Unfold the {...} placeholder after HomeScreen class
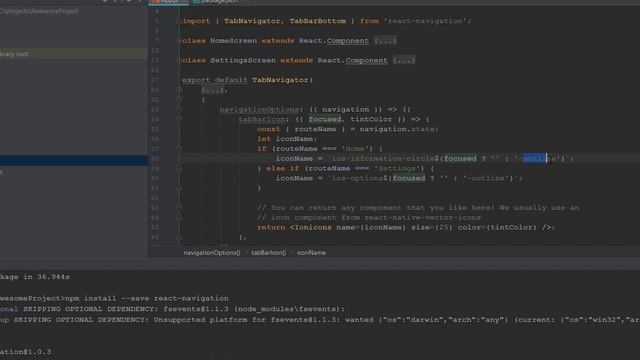 (x=385, y=41)
